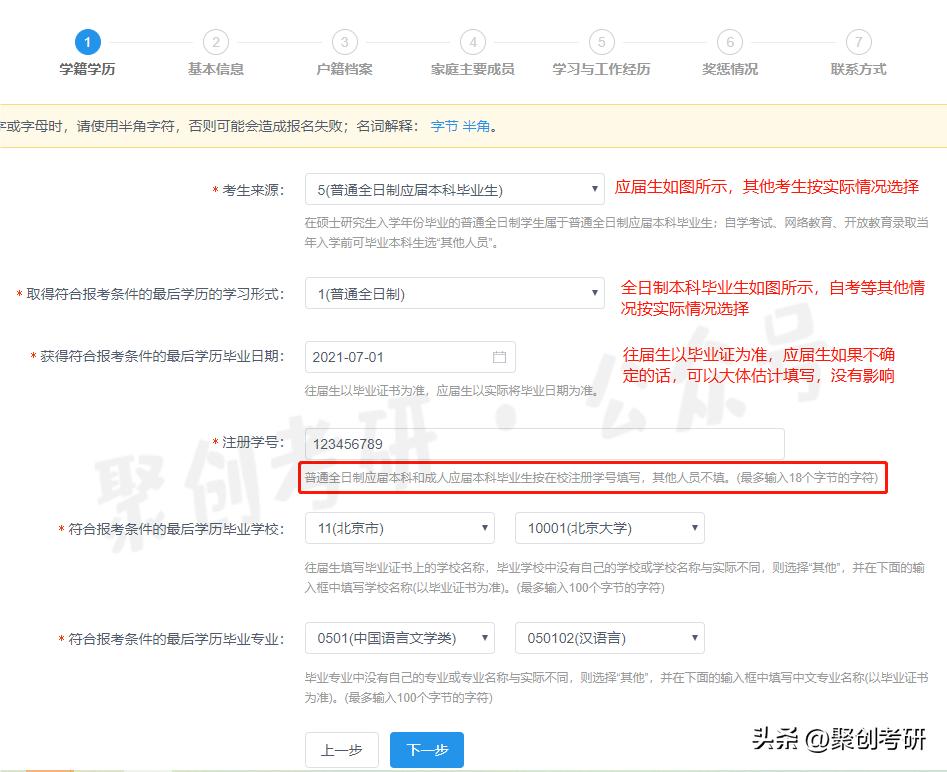Click the step 1 学籍学历 circle icon
Screen dimensions: 947x772
tap(88, 42)
